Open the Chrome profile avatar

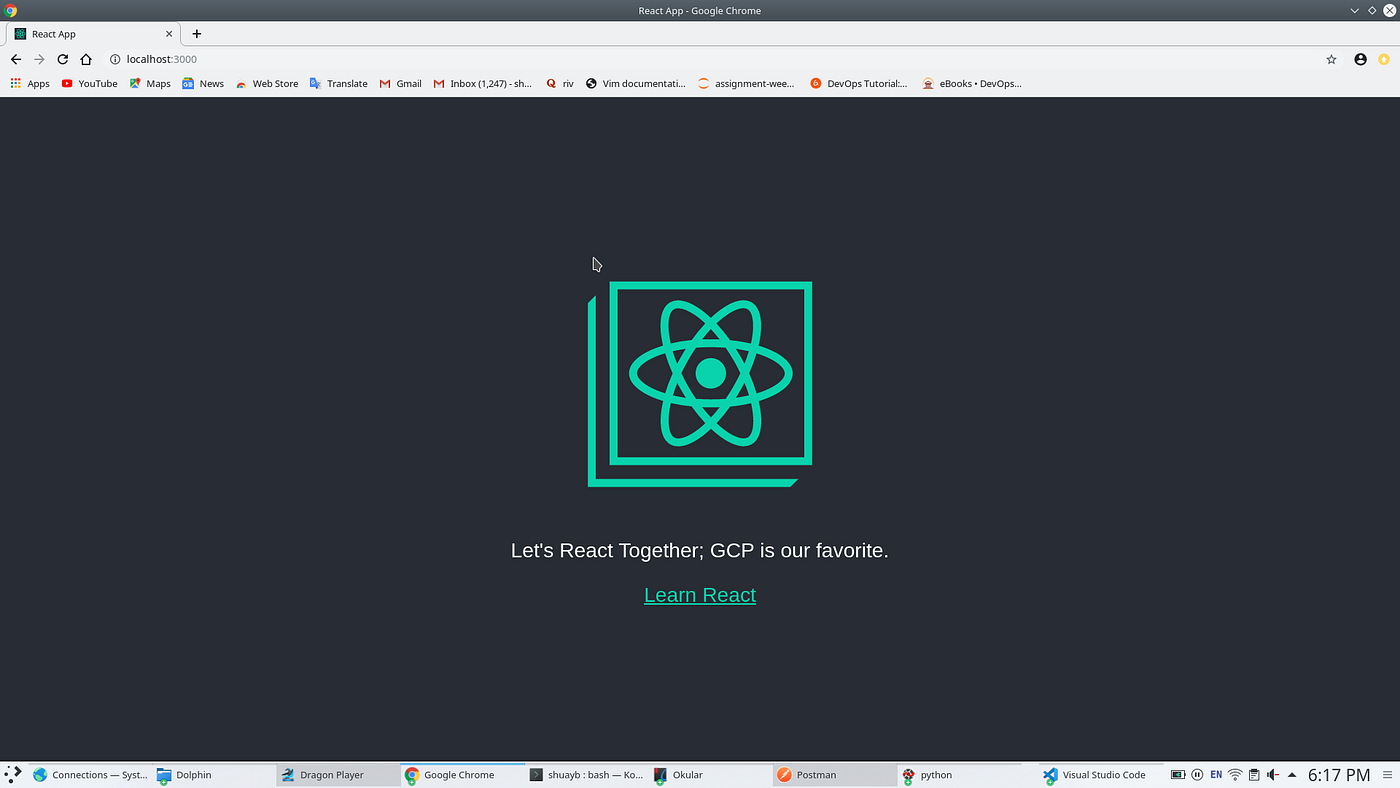click(x=1360, y=59)
